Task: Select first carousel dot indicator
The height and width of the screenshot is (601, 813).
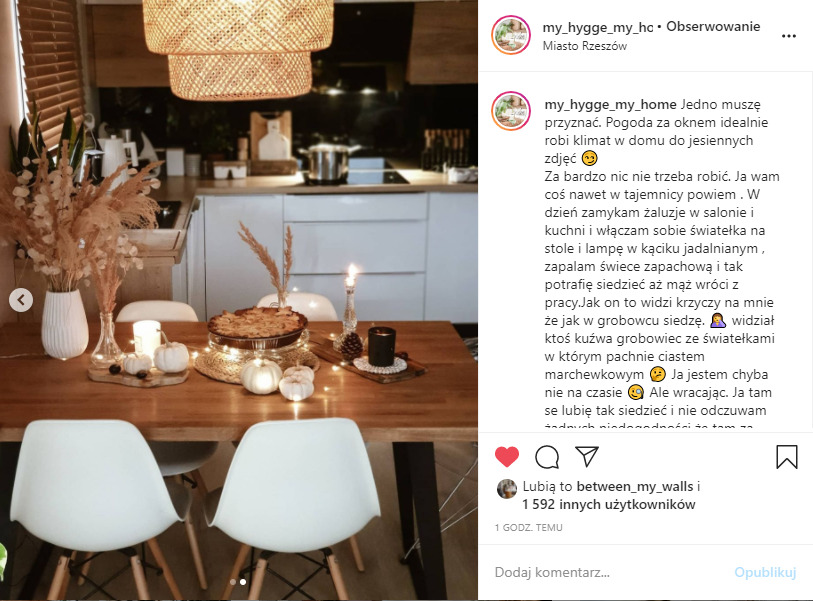Action: click(x=233, y=582)
